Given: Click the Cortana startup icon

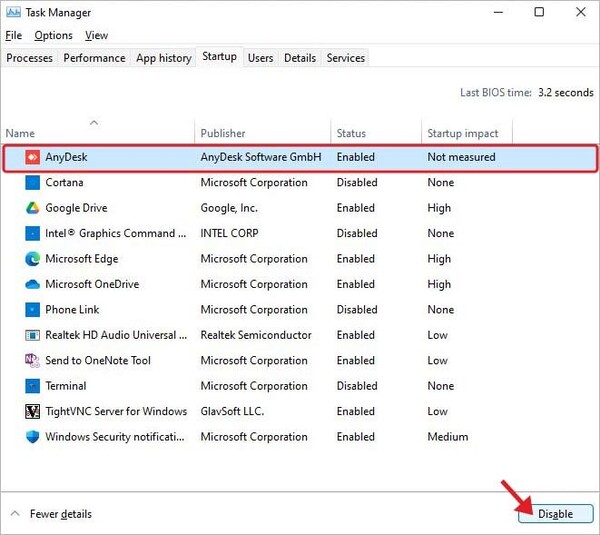Looking at the screenshot, I should 33,183.
